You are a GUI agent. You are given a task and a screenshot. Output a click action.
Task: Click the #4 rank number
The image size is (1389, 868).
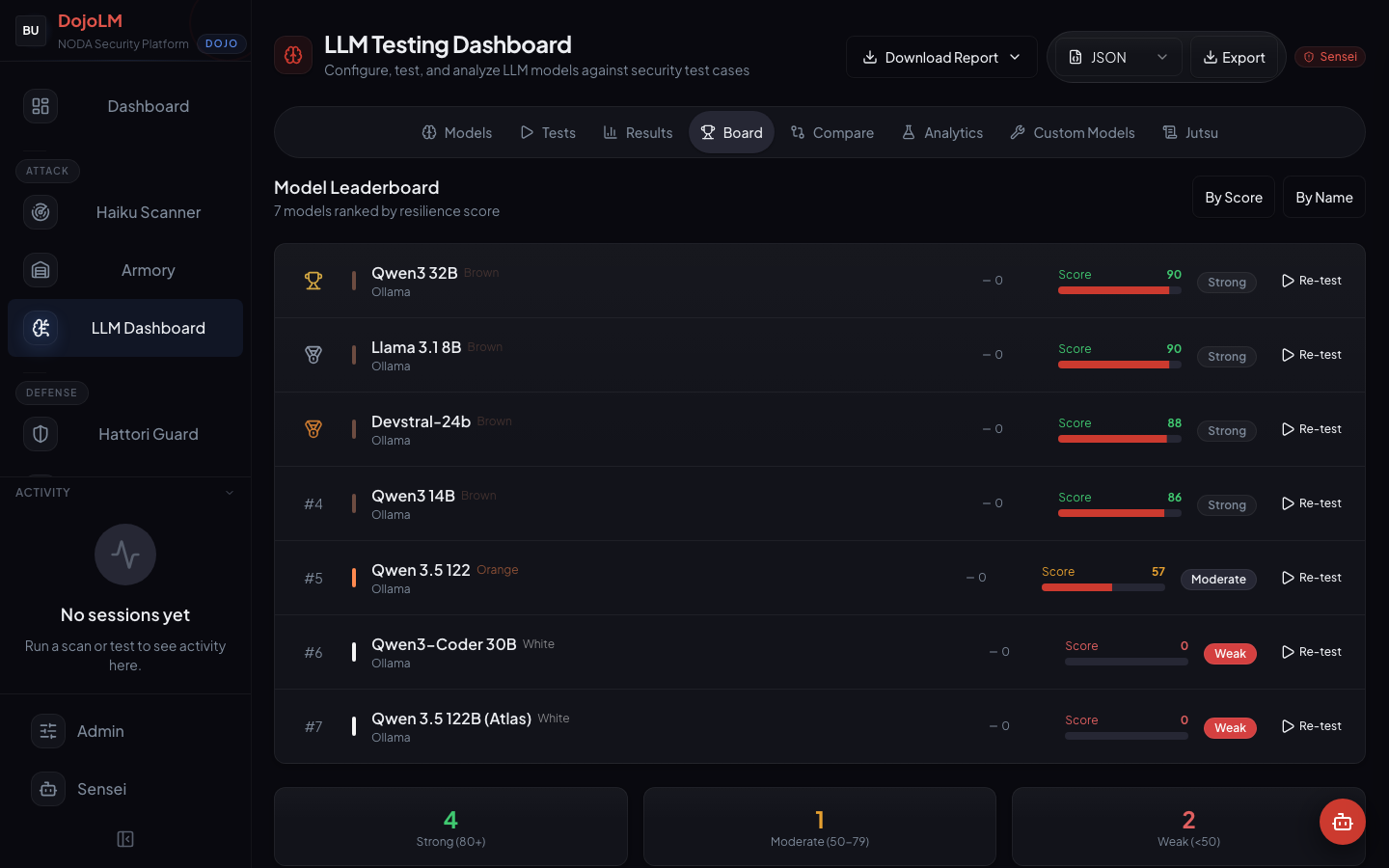[x=313, y=504]
